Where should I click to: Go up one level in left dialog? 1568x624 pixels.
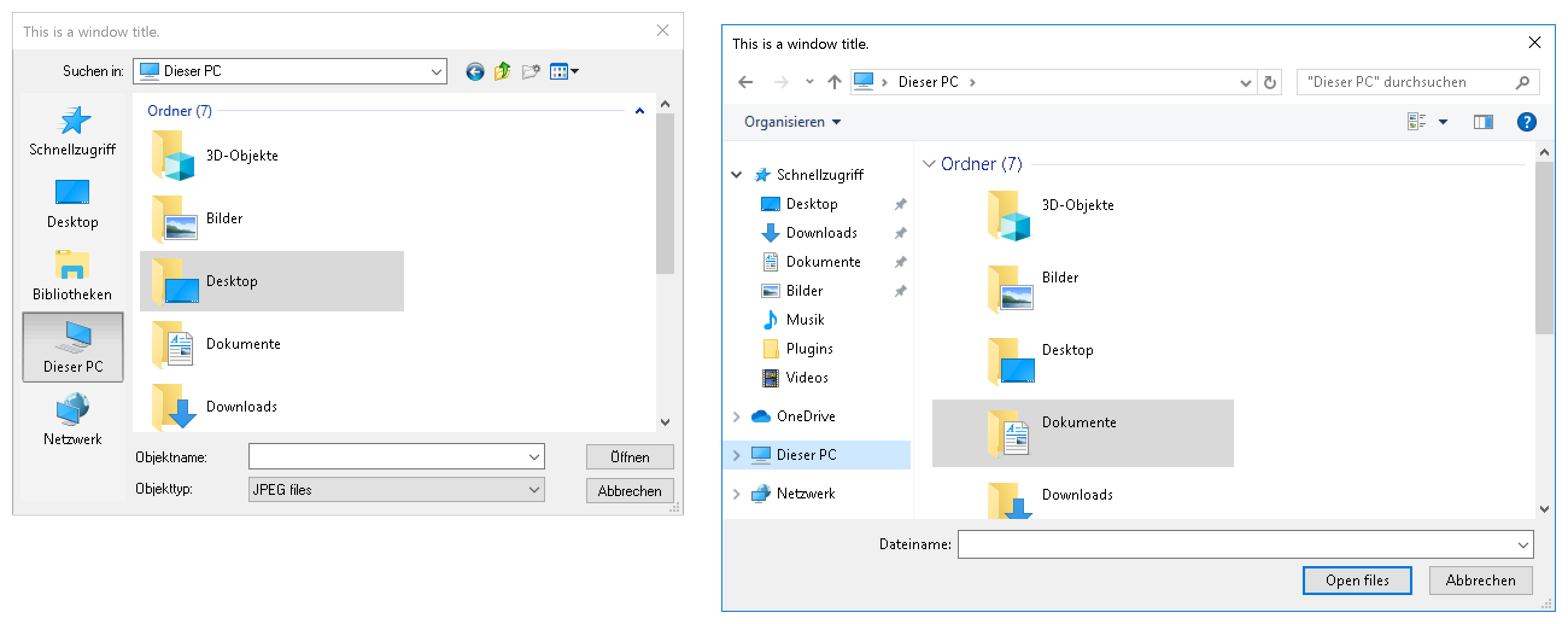(502, 71)
